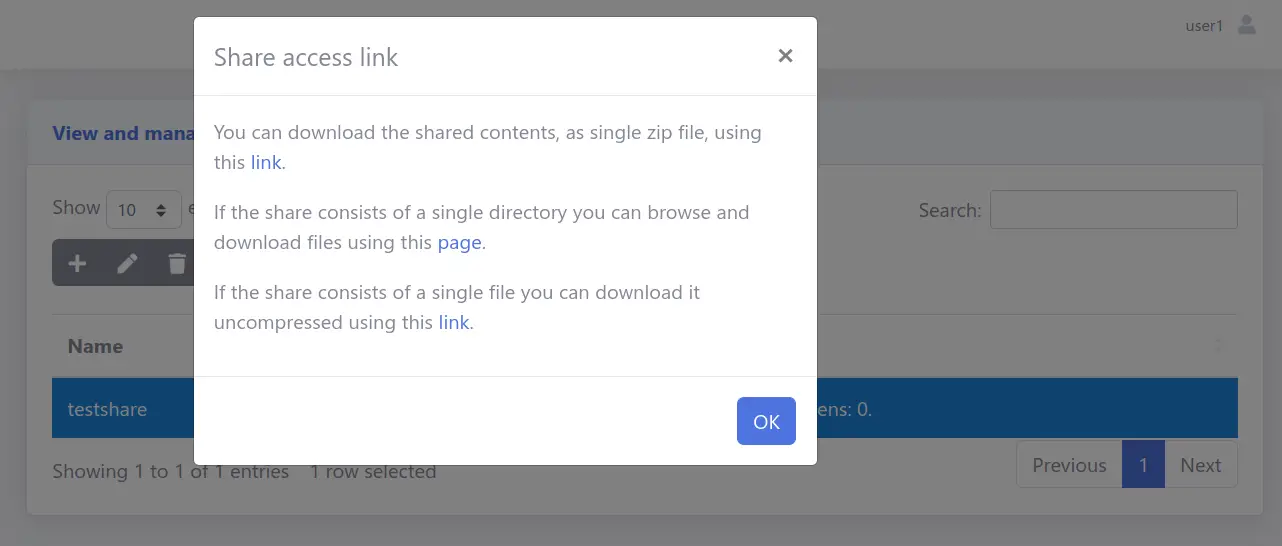
Task: Click the plus icon to add share
Action: [77, 264]
